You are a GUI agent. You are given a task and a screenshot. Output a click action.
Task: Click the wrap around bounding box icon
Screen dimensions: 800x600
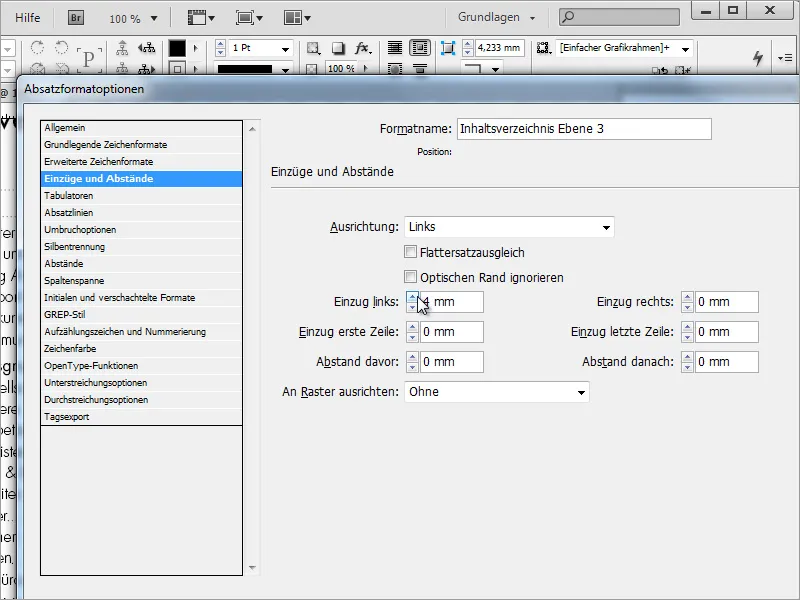coord(419,48)
